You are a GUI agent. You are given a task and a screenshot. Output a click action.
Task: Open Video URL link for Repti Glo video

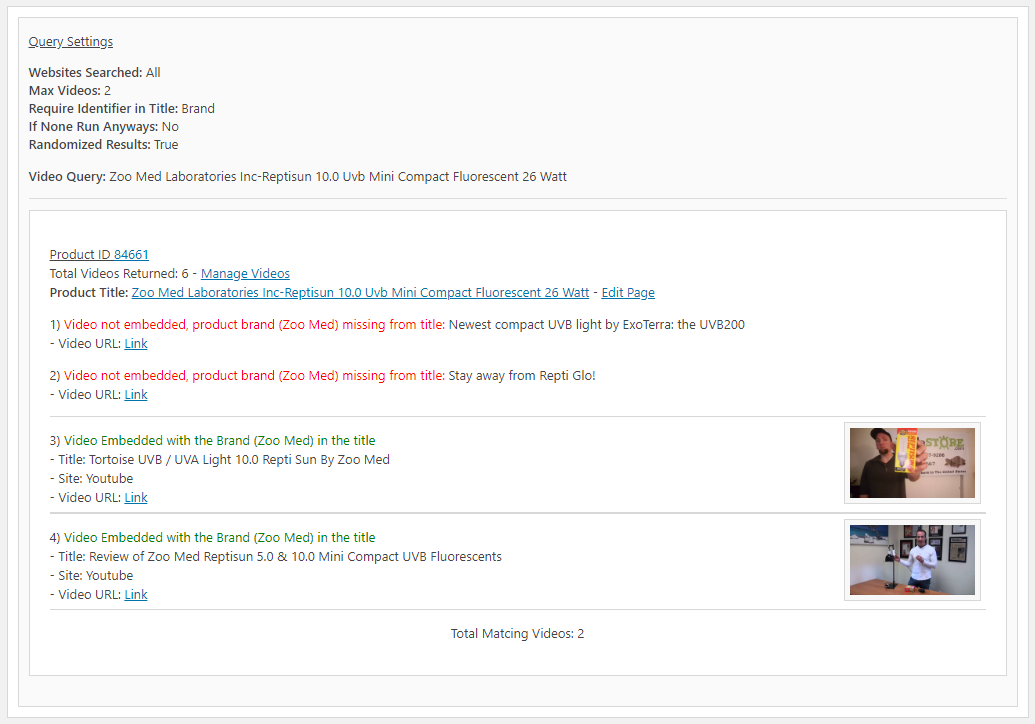coord(136,395)
